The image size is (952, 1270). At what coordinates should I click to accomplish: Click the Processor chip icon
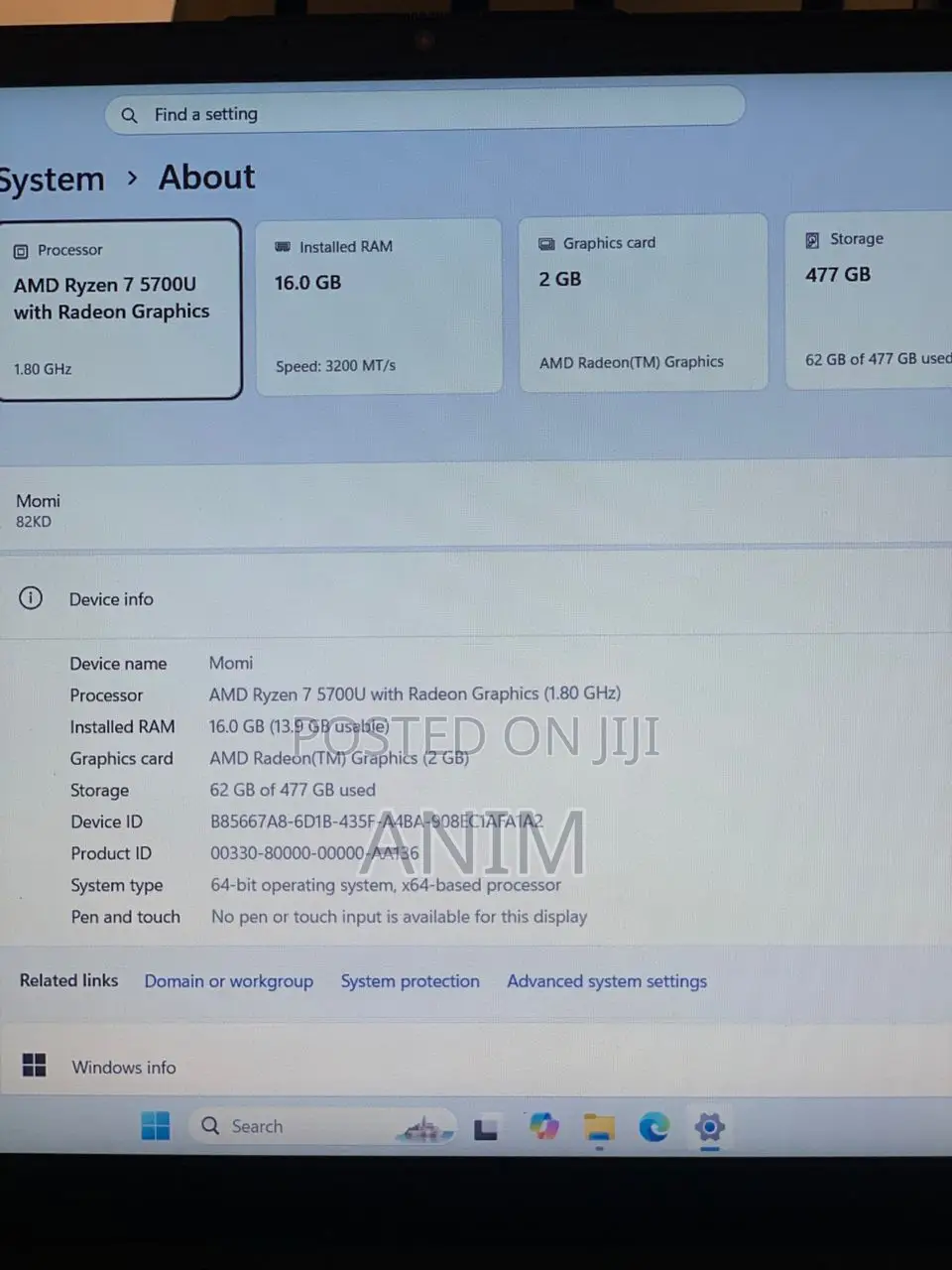(21, 251)
